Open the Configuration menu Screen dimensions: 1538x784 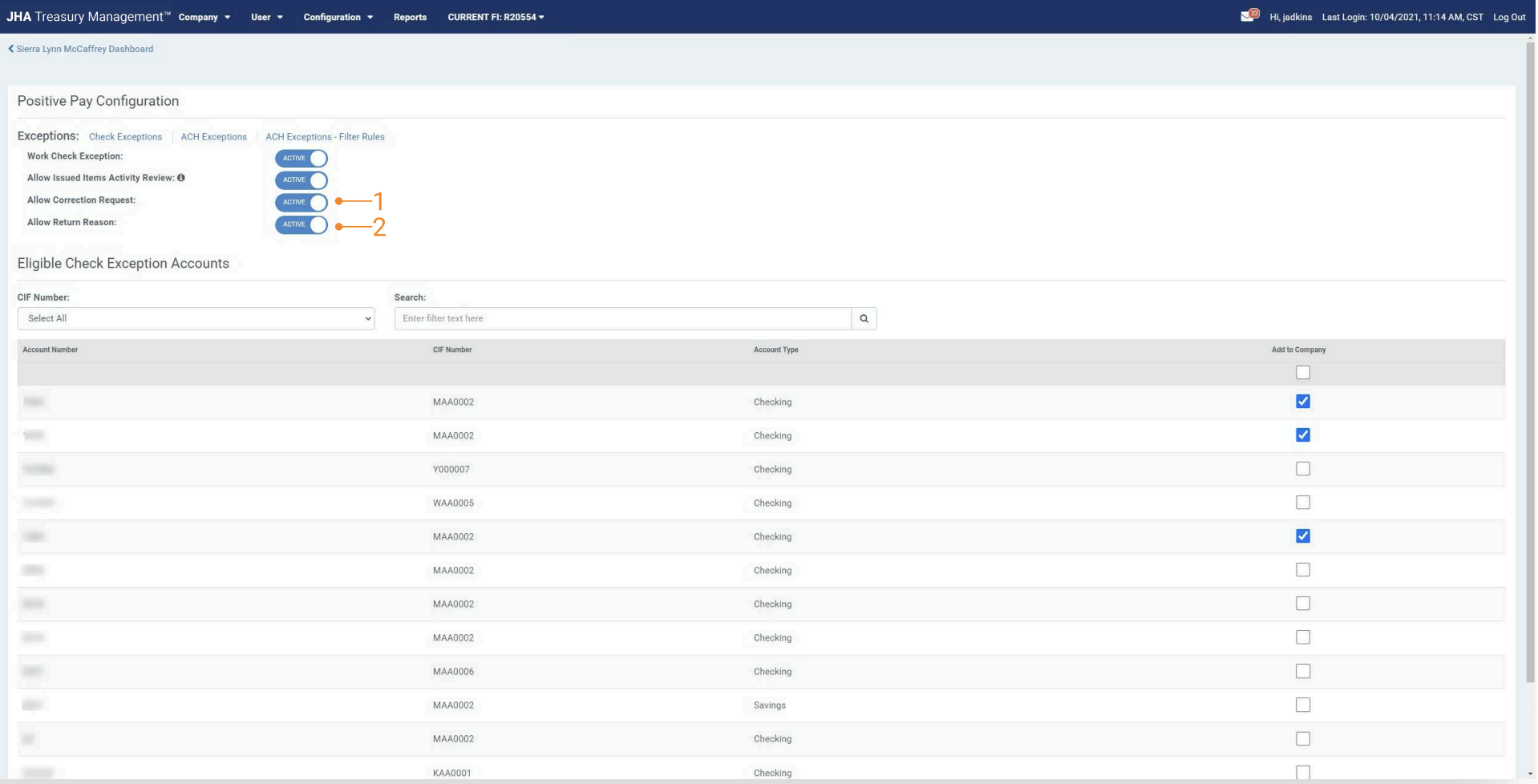(x=338, y=17)
